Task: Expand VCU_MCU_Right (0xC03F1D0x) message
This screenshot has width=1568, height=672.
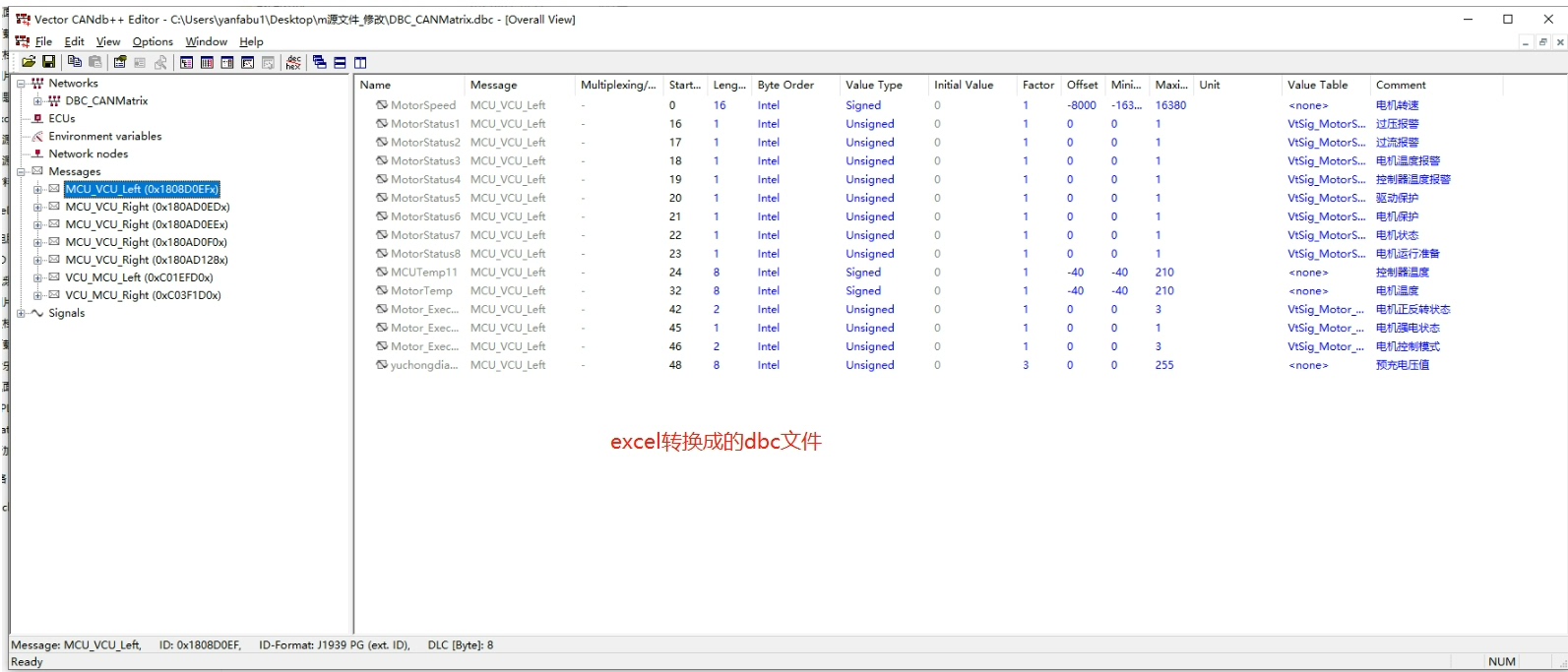Action: [x=37, y=295]
